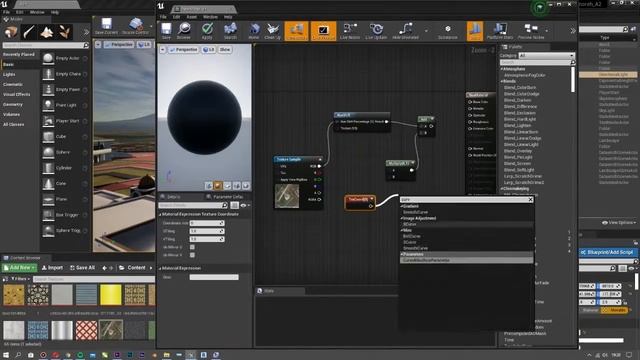Open the Lit view mode in material preview
The height and width of the screenshot is (360, 640).
click(209, 49)
